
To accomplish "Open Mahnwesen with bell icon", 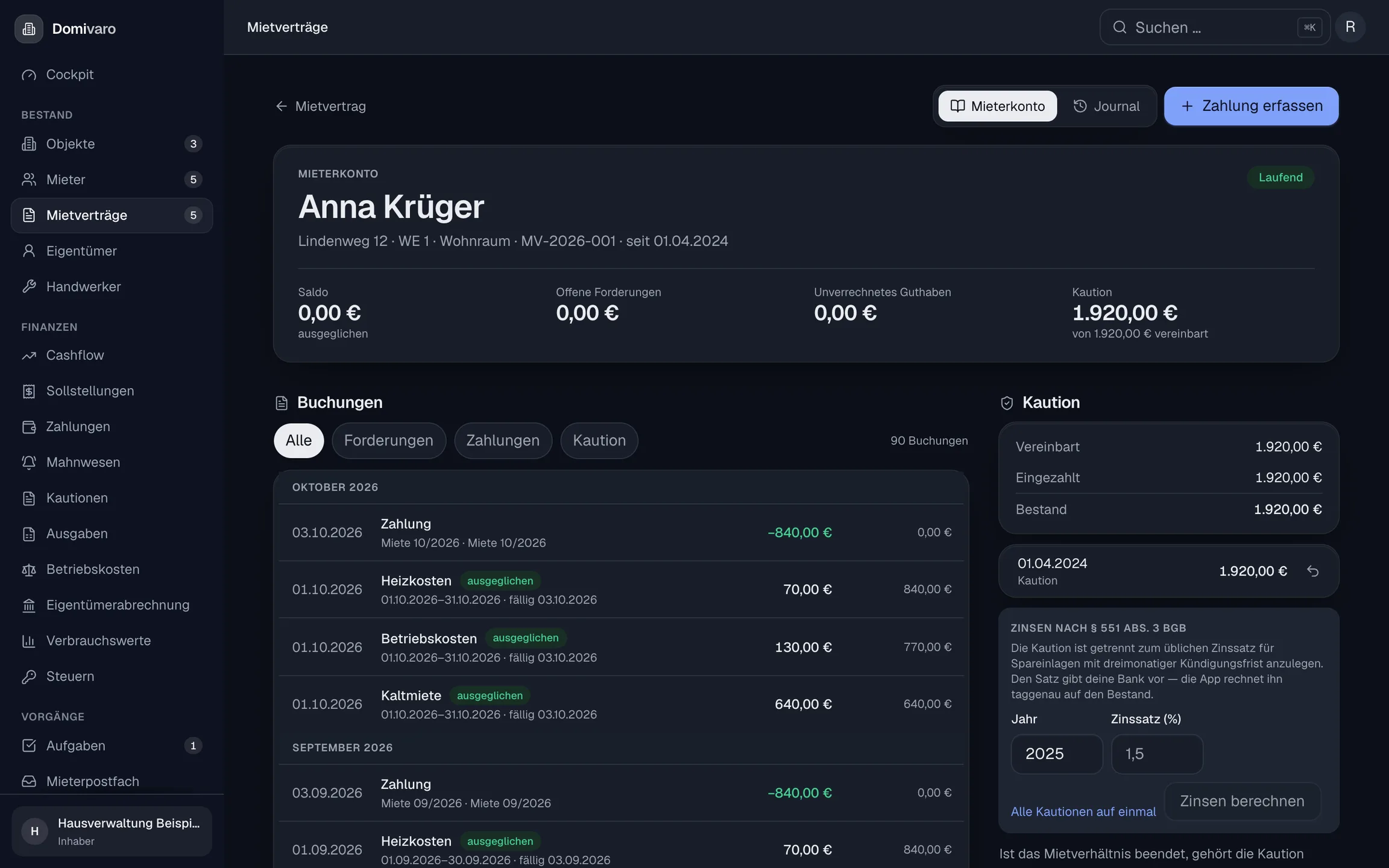I will pos(112,462).
